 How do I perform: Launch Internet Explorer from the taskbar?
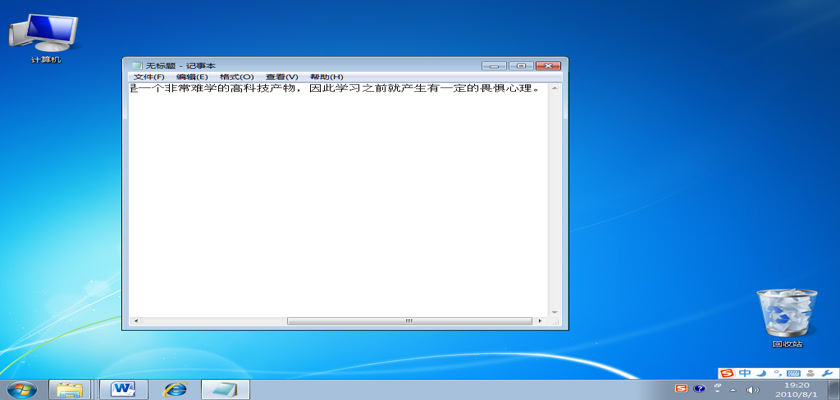[175, 388]
